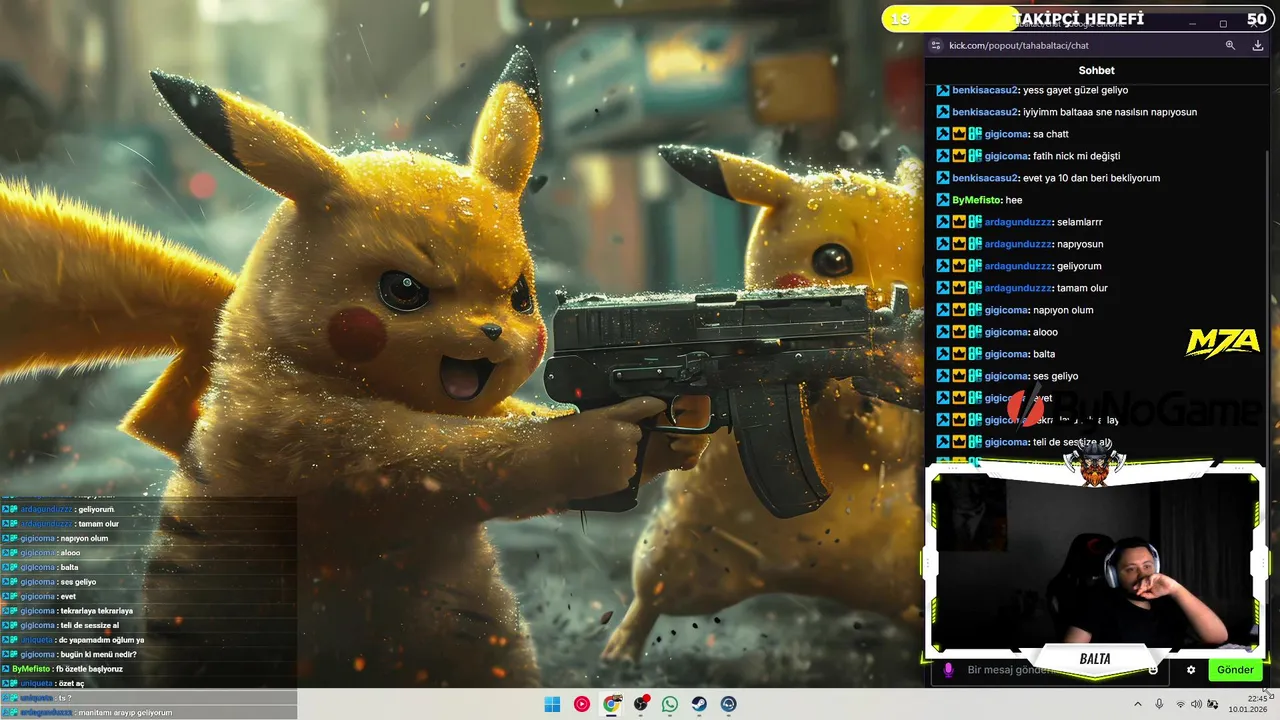Click overlay chat message 'fb özetle başlıyoruz'
This screenshot has height=720, width=1280.
coord(89,668)
